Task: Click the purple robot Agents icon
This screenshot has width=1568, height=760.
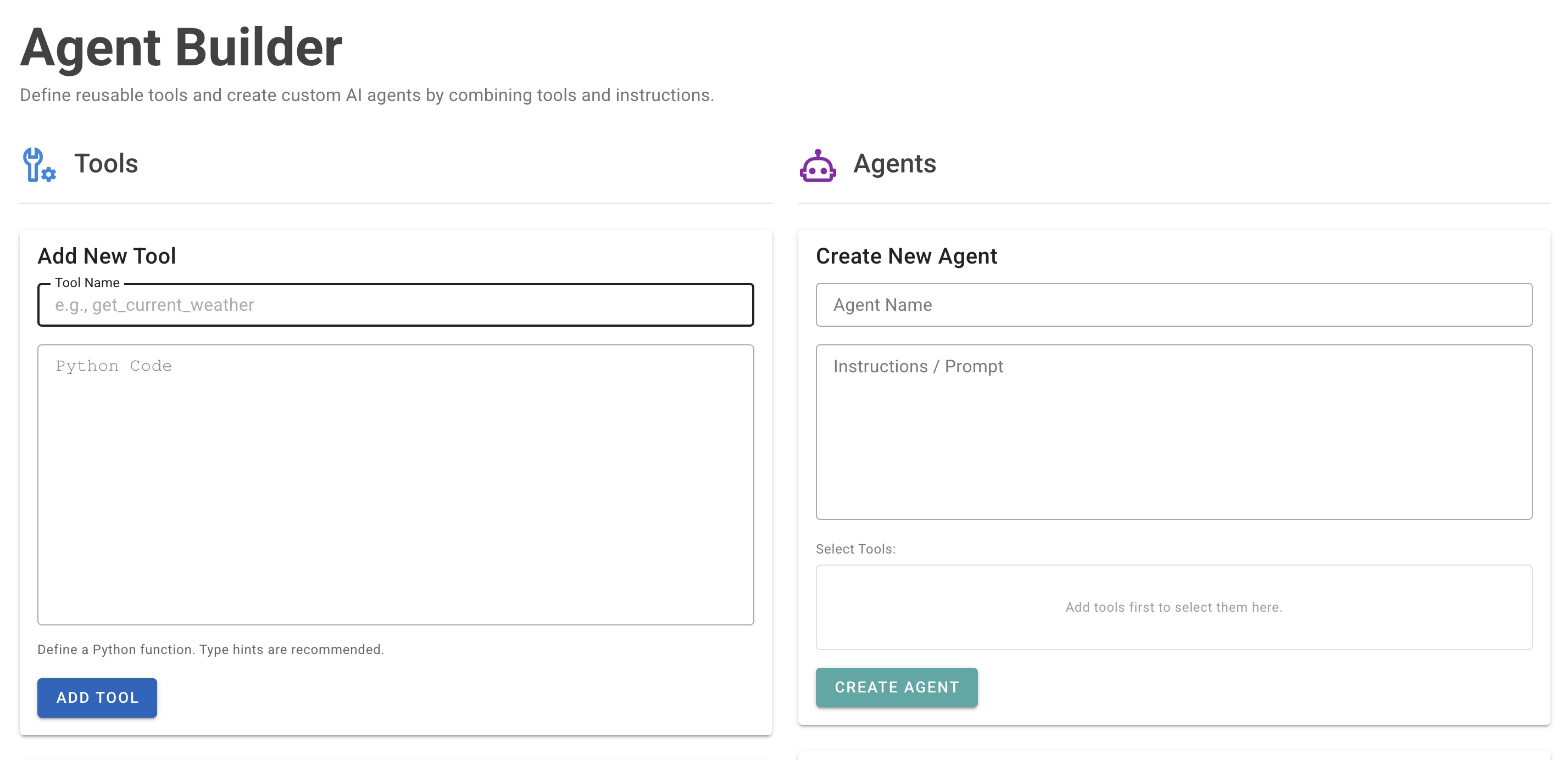Action: tap(818, 164)
